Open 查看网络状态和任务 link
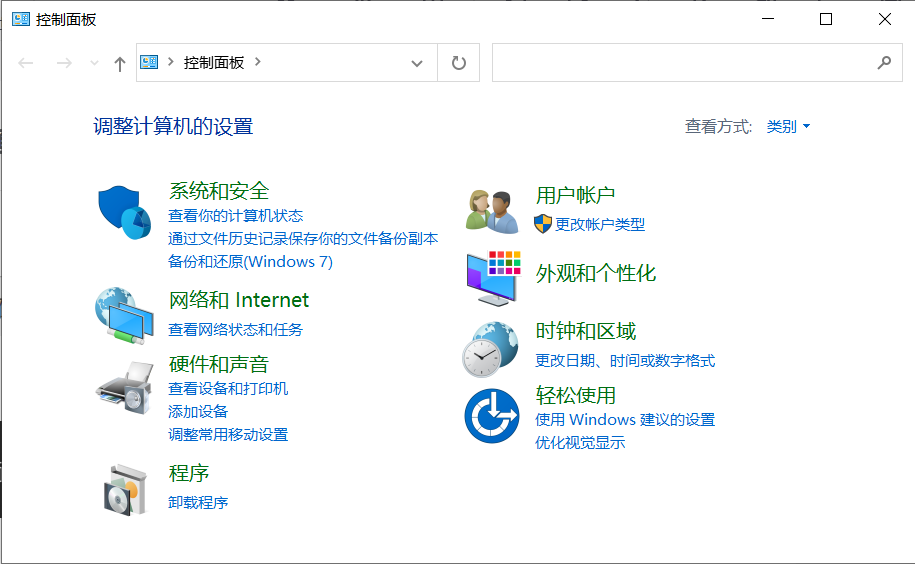Image resolution: width=915 pixels, height=564 pixels. [x=236, y=330]
